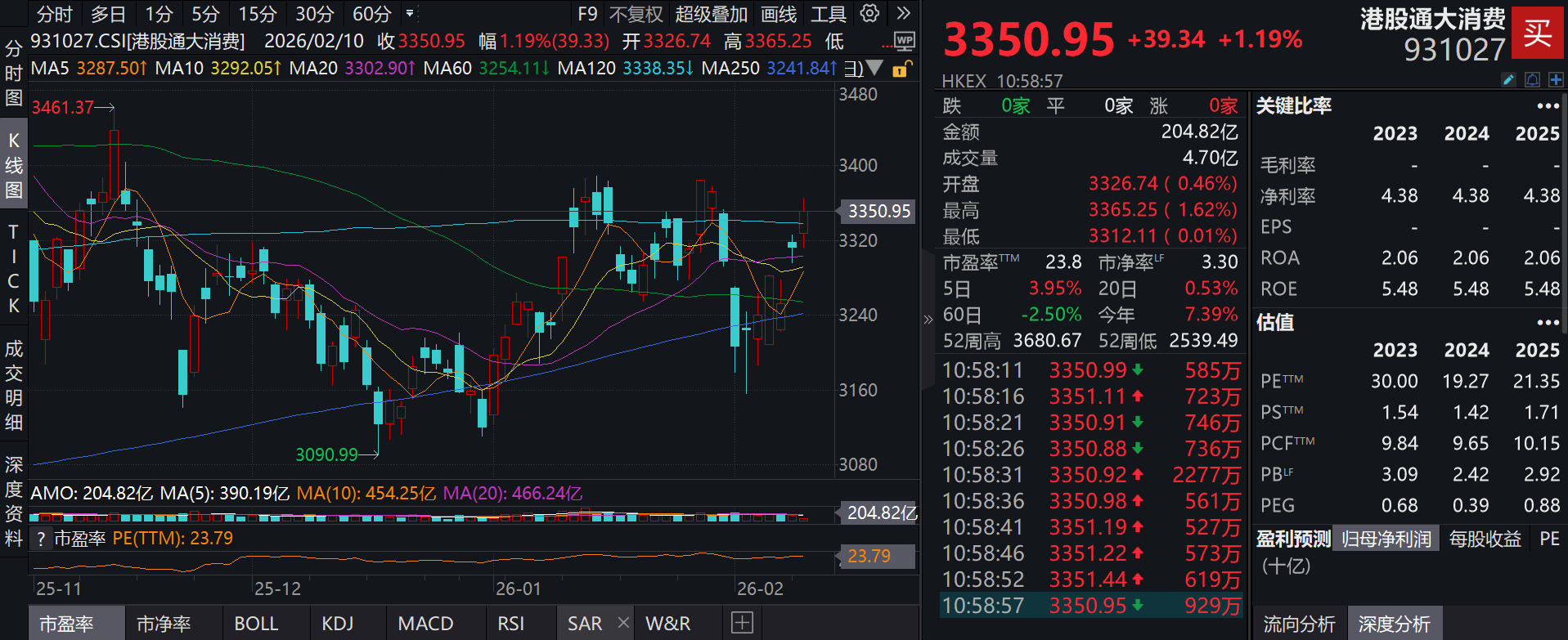Switch to the MACD indicator tab

(425, 624)
